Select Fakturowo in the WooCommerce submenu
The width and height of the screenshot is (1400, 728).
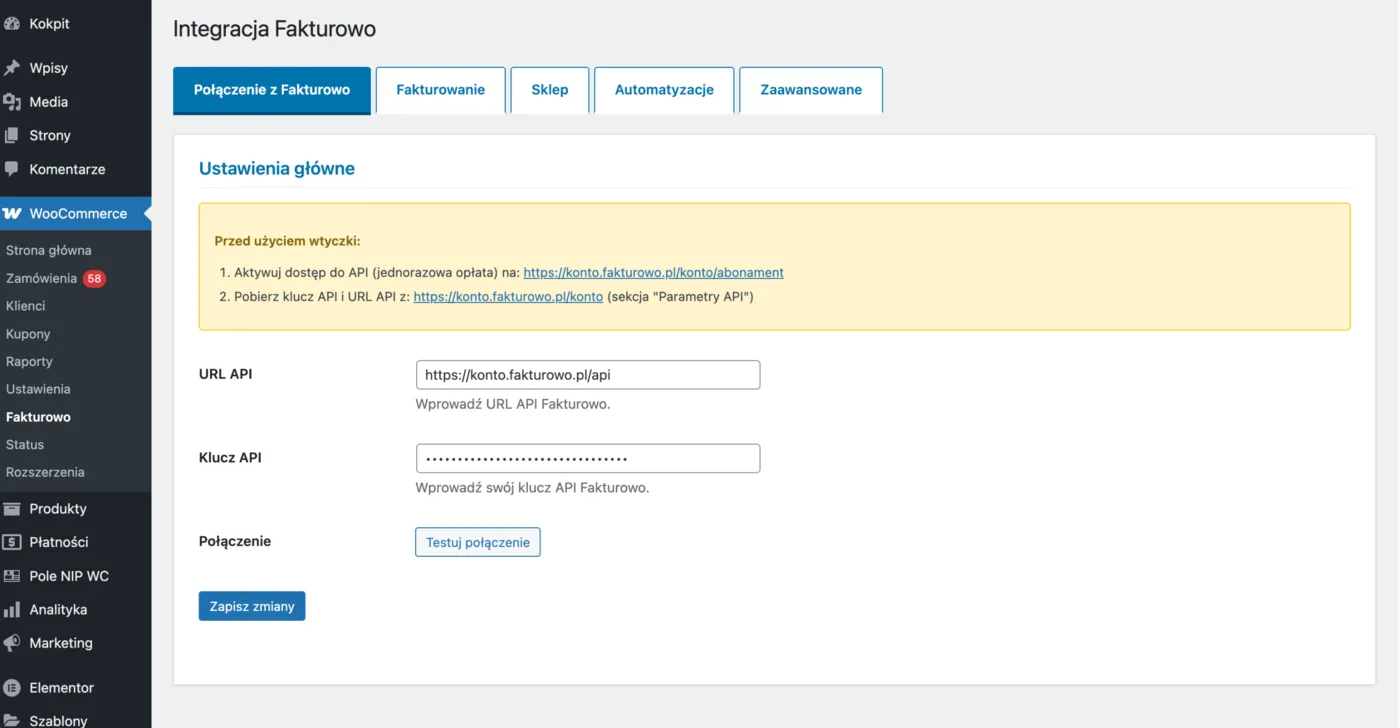pyautogui.click(x=38, y=417)
